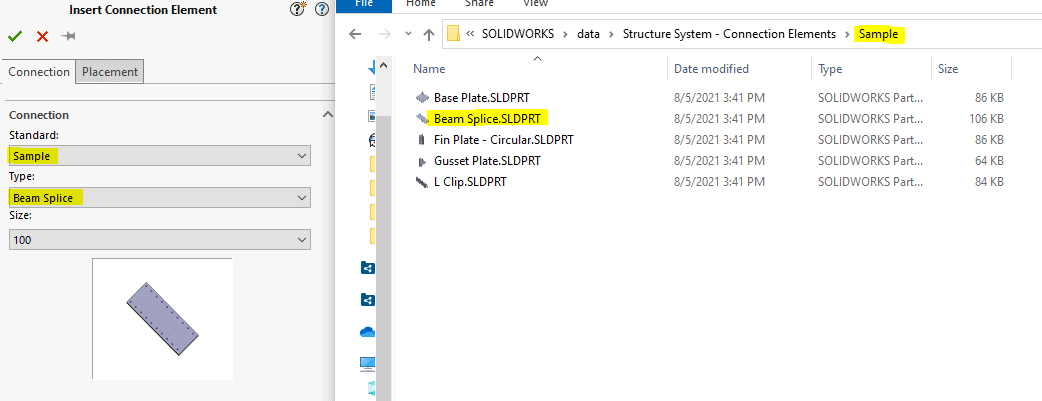Click the navigation pane scroll up arrow
Screen dimensions: 1042x401
coord(385,65)
